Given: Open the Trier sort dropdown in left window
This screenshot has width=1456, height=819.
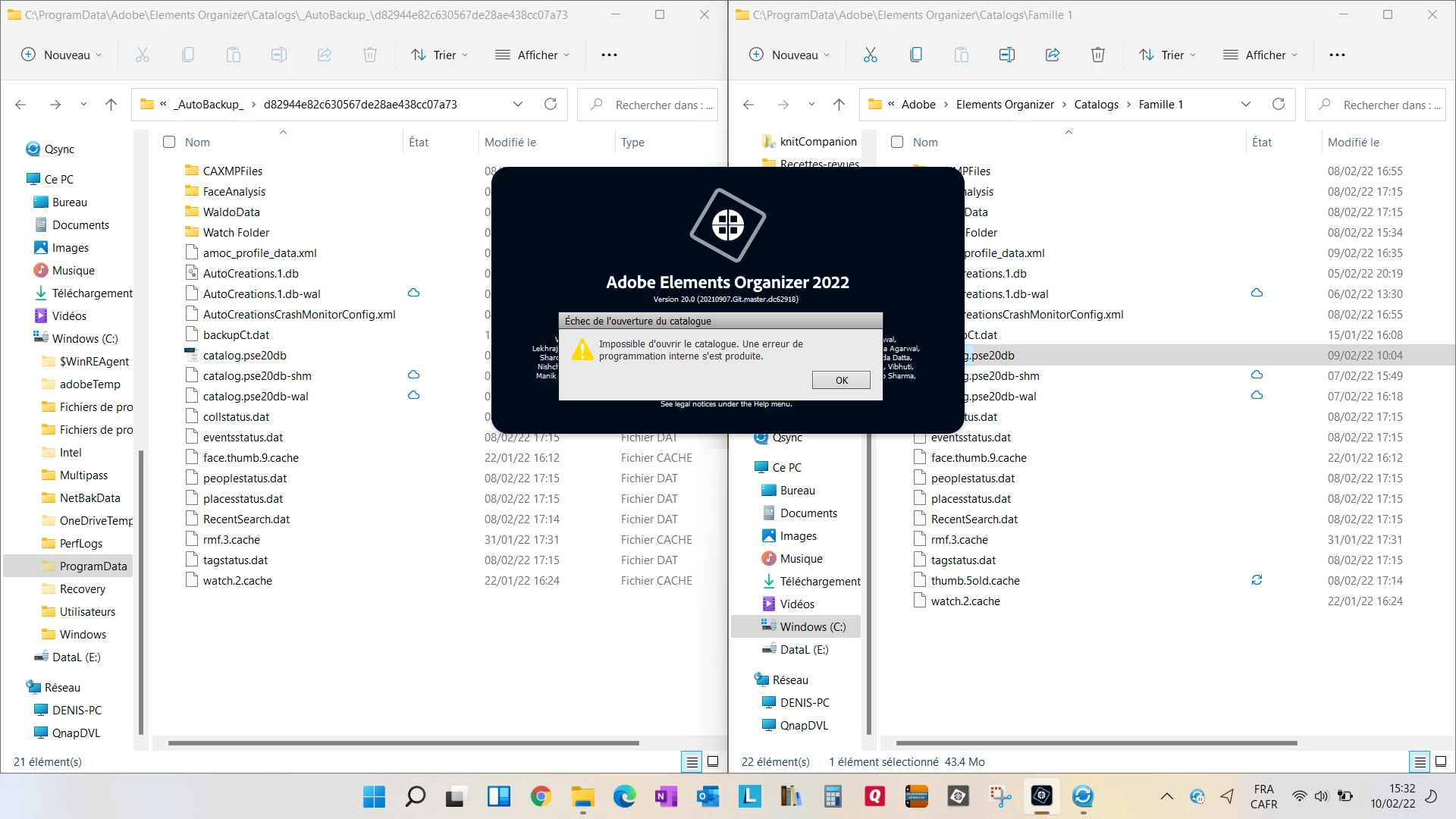Looking at the screenshot, I should 439,55.
